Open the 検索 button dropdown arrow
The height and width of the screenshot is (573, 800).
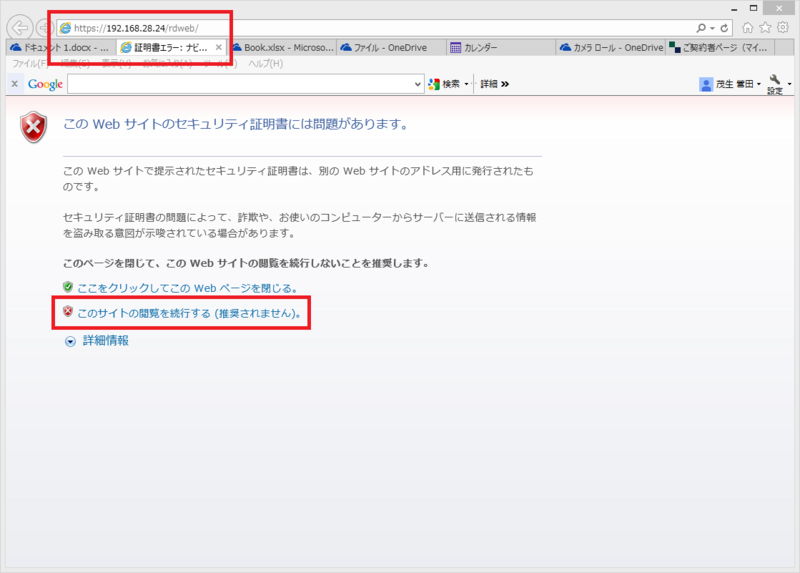(466, 84)
